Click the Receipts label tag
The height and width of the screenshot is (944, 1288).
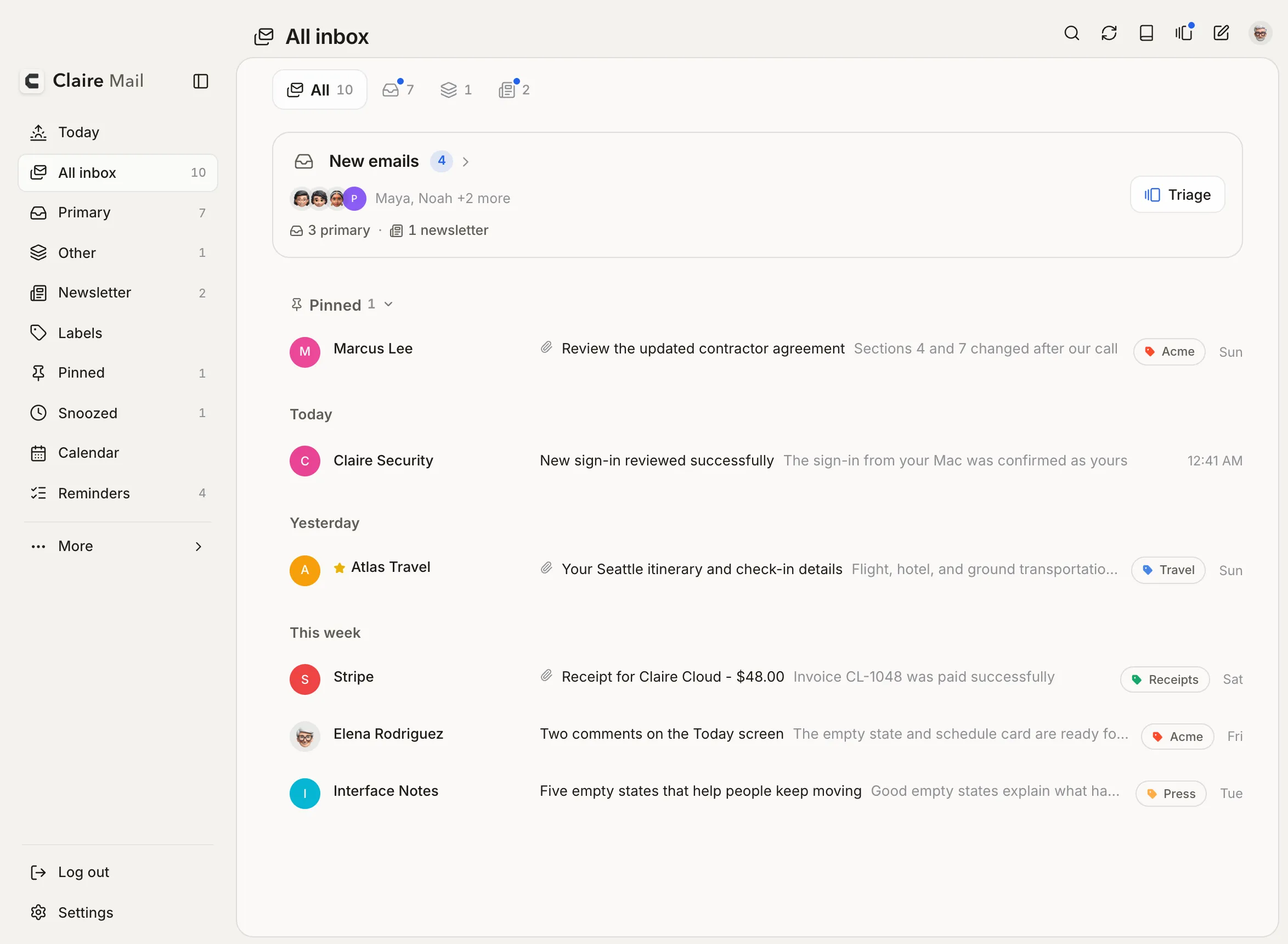[x=1165, y=679]
